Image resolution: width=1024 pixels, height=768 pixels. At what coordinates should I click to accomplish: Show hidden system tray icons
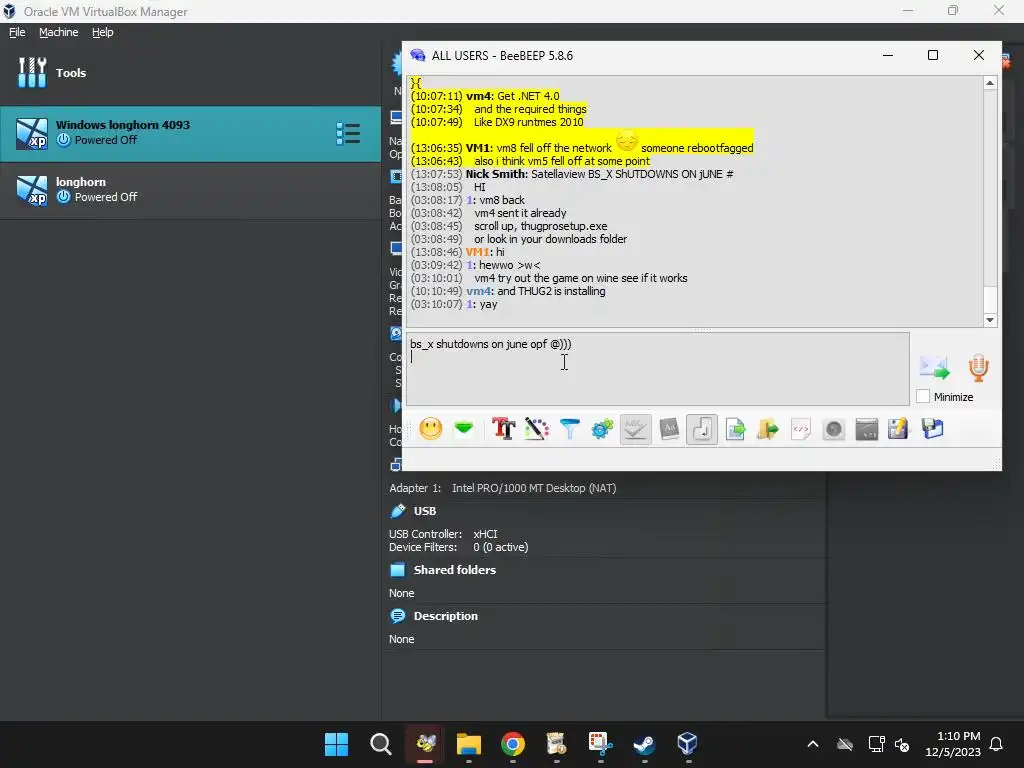pyautogui.click(x=813, y=744)
